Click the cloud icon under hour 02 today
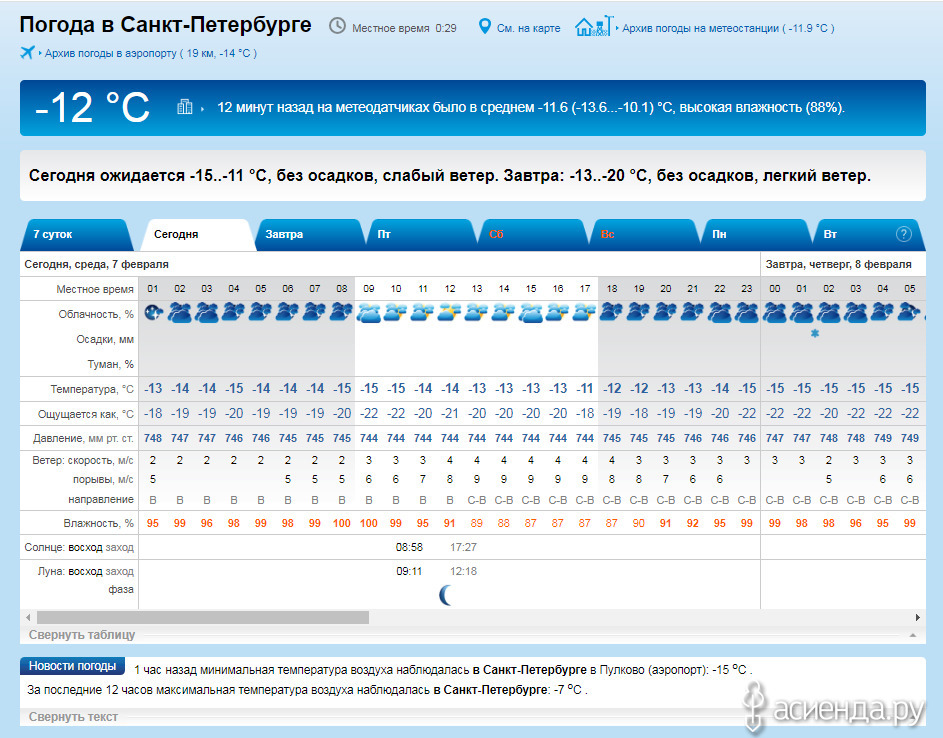 (180, 312)
